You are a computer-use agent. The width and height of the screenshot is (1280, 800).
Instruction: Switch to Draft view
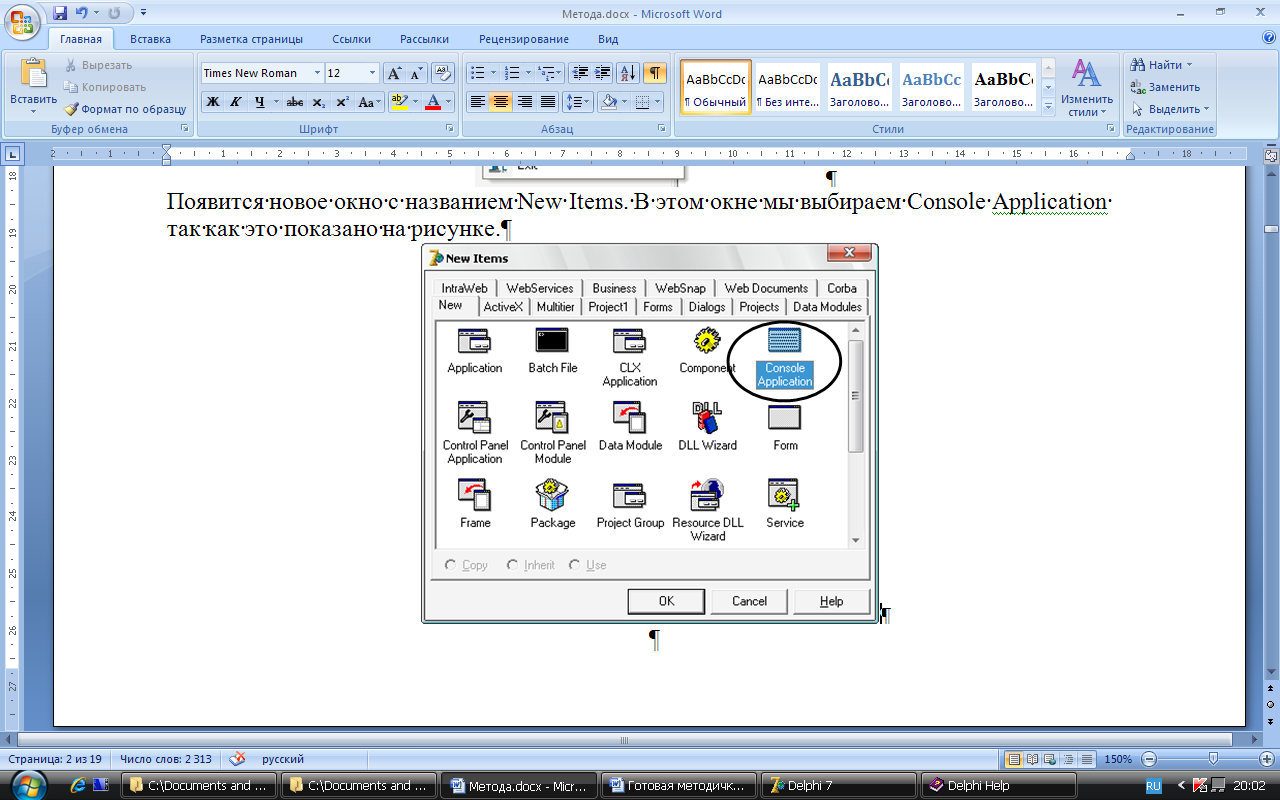pyautogui.click(x=1086, y=759)
